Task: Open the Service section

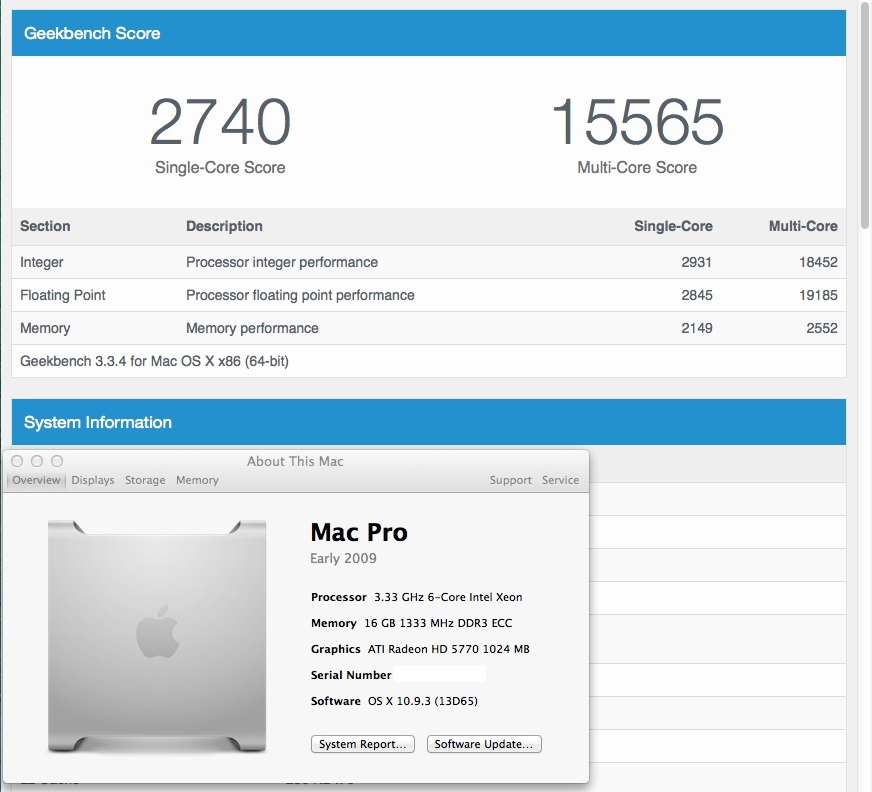Action: coord(561,480)
